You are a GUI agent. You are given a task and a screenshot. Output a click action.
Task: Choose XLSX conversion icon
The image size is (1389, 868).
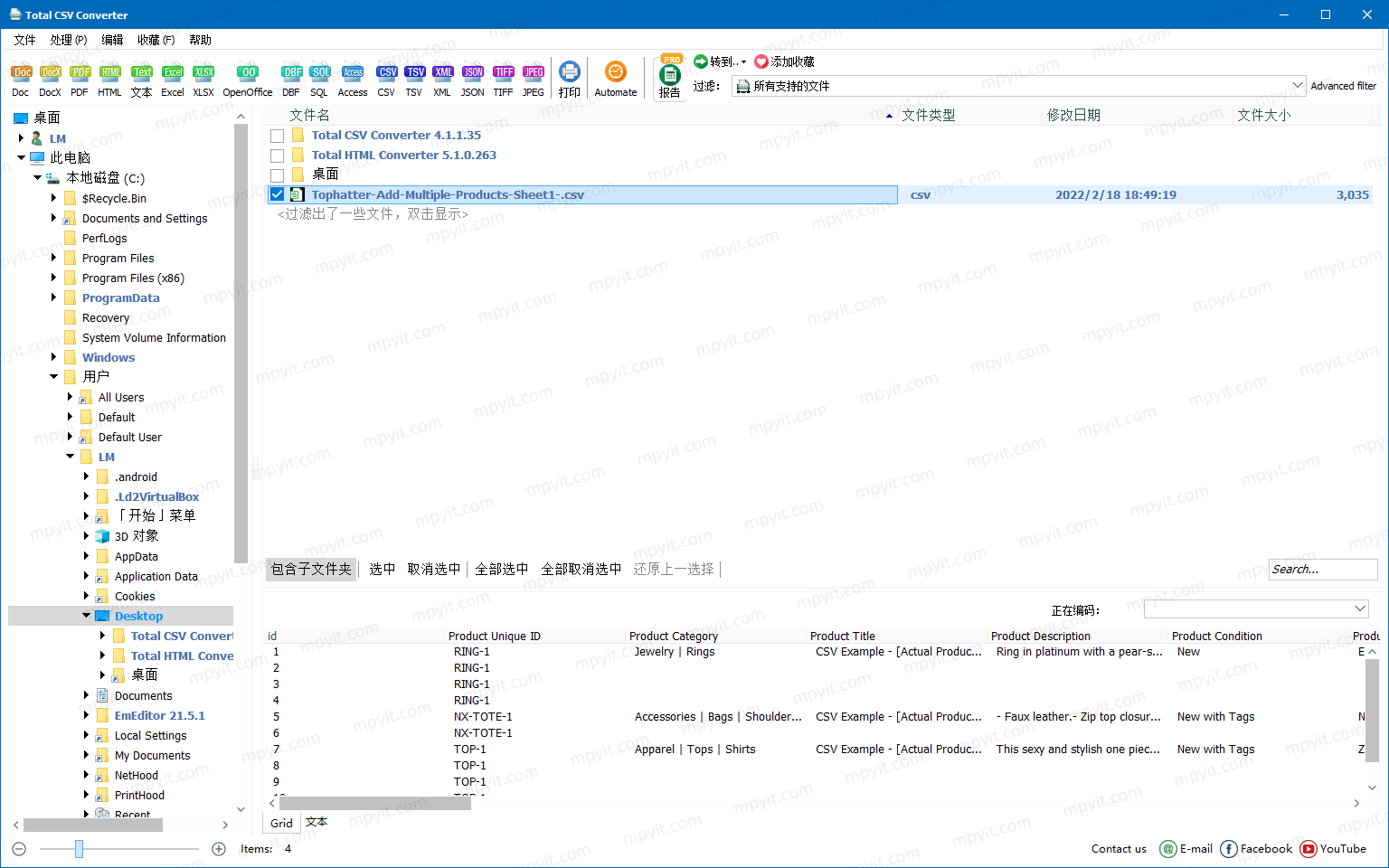coord(203,80)
